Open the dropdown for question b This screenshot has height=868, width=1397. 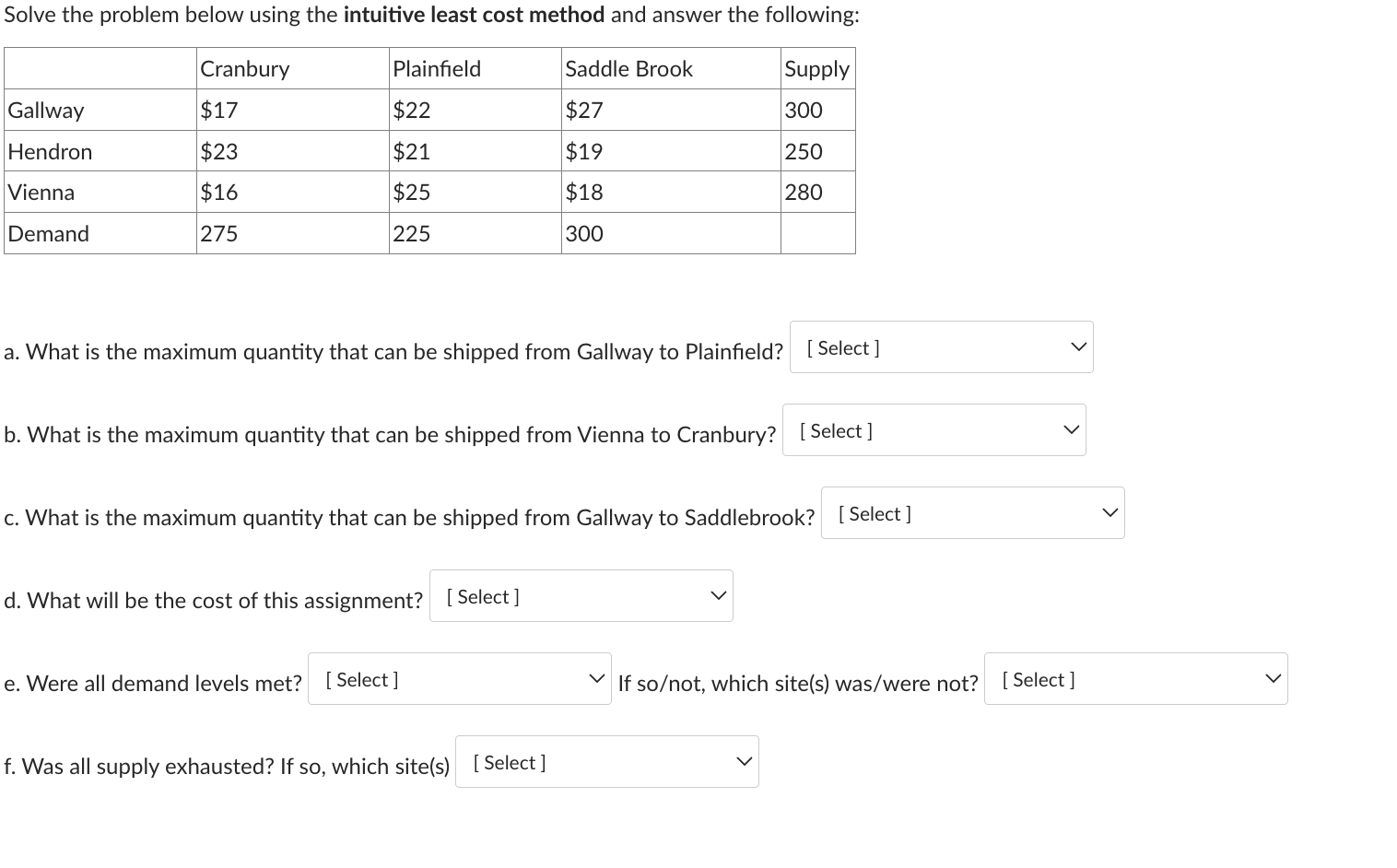click(933, 429)
